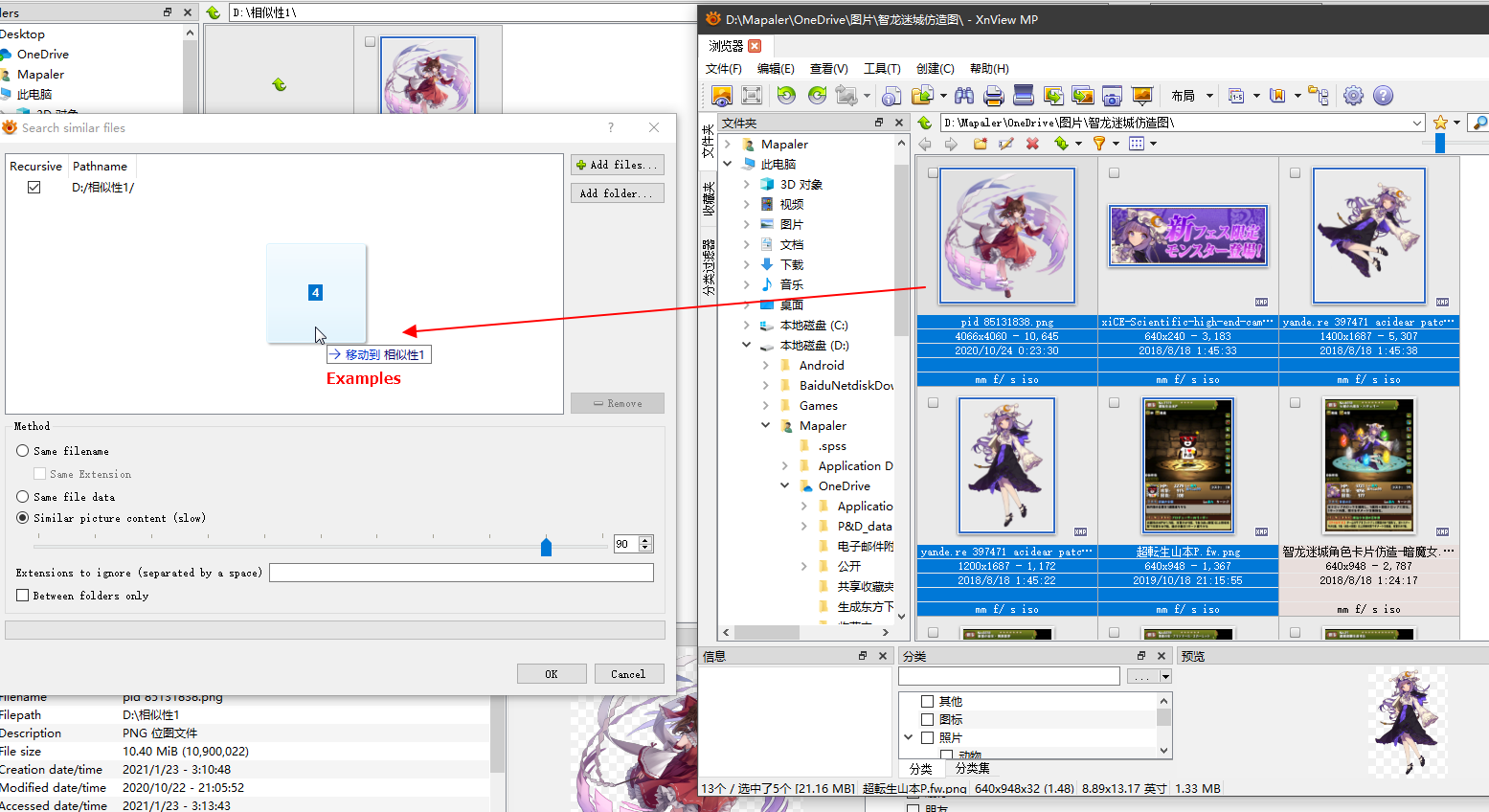Expand the Android folder node
1489x812 pixels.
pos(766,366)
